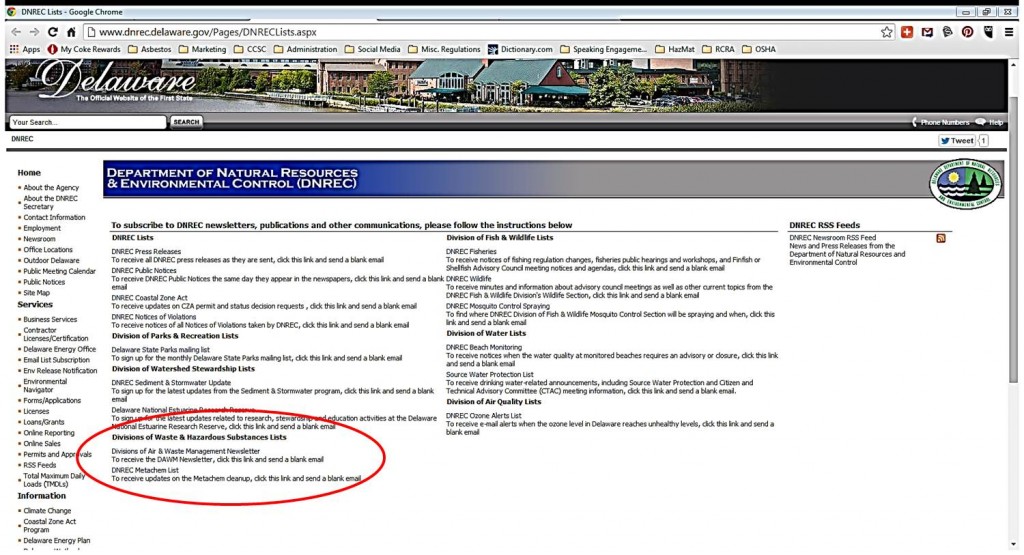Click the red plus extension icon

pos(907,32)
